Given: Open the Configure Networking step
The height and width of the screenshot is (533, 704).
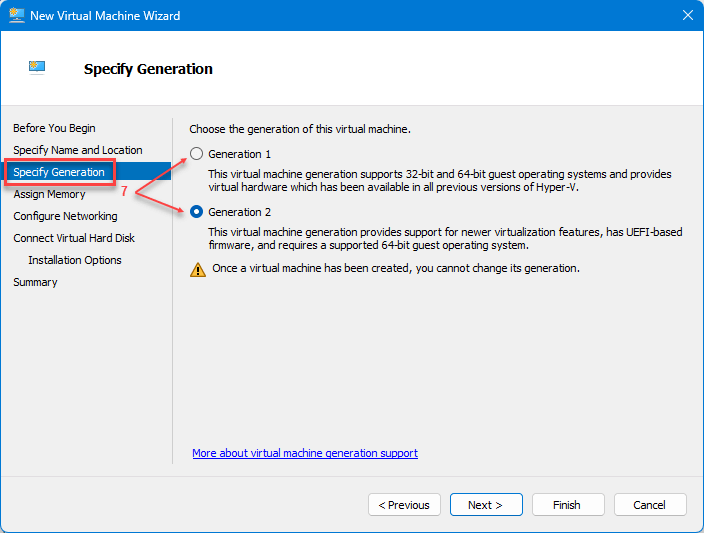Looking at the screenshot, I should click(66, 216).
